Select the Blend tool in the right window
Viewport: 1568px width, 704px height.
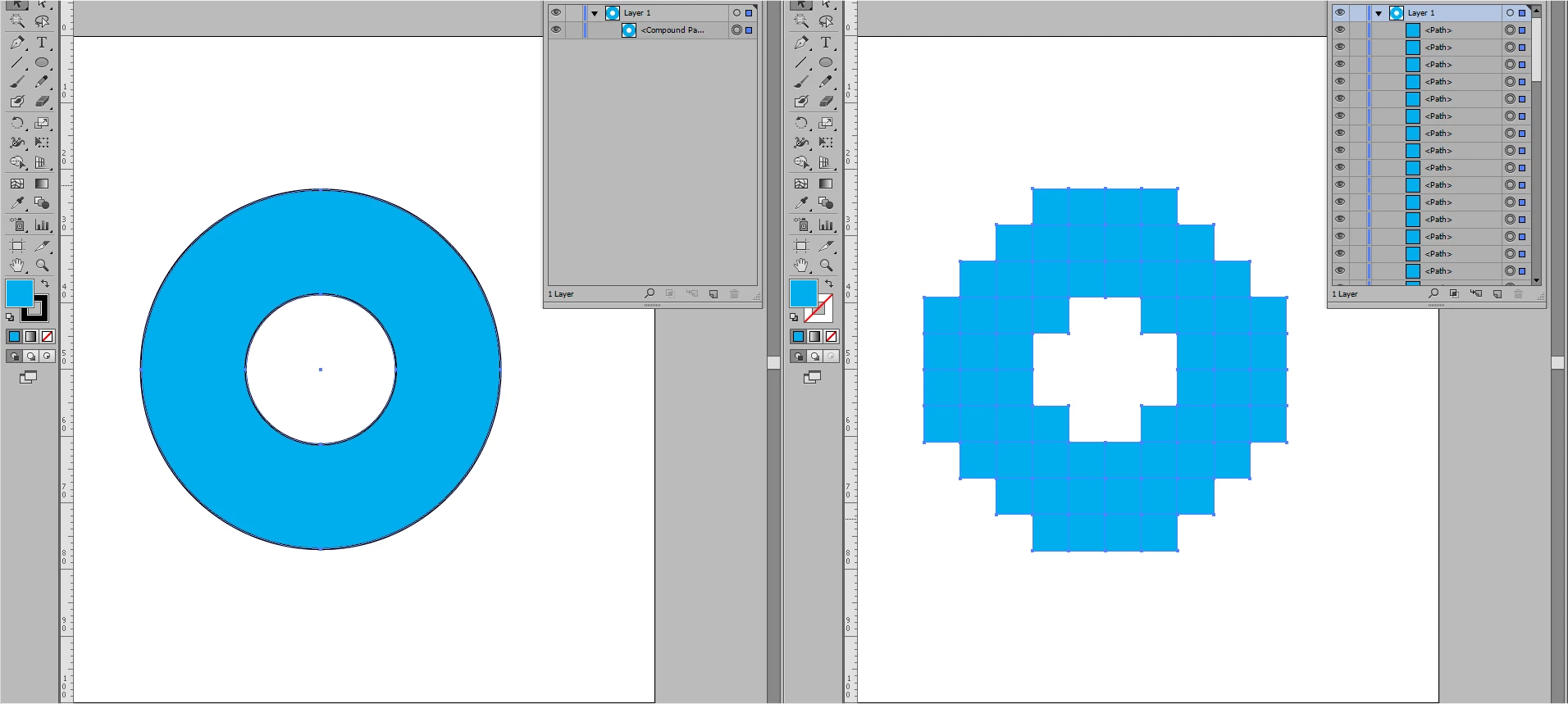click(826, 203)
